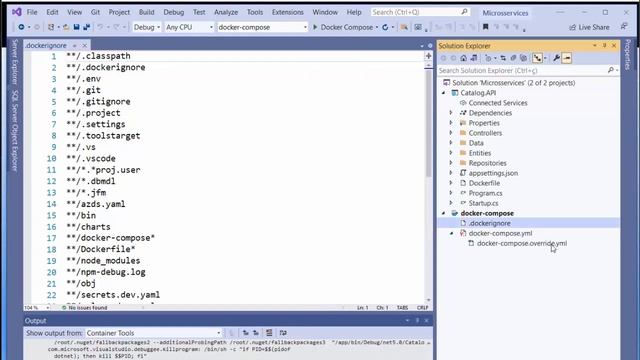640x360 pixels.
Task: Toggle the Solution Explorer nesting view button
Action: tap(537, 58)
